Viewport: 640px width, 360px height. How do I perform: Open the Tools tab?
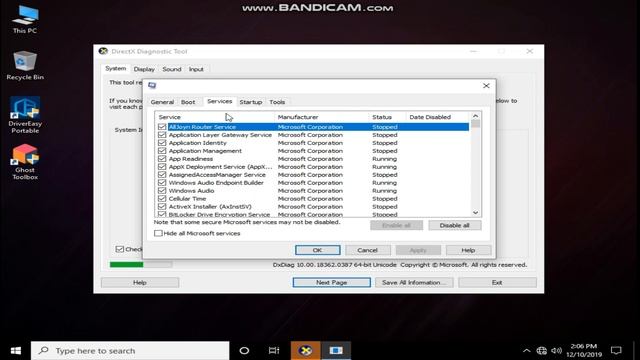(x=277, y=102)
